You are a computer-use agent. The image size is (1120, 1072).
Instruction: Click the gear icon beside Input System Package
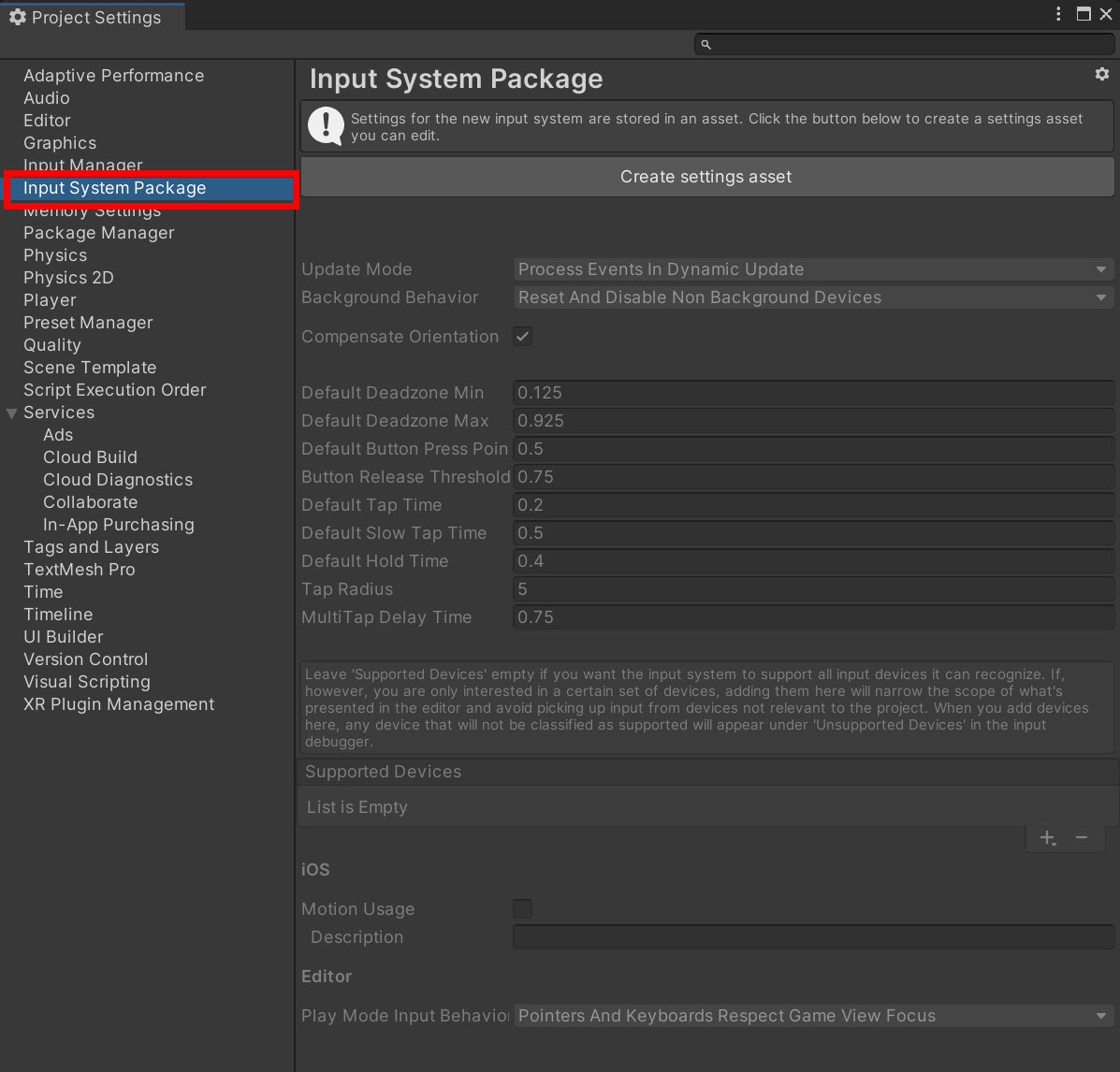tap(1102, 74)
